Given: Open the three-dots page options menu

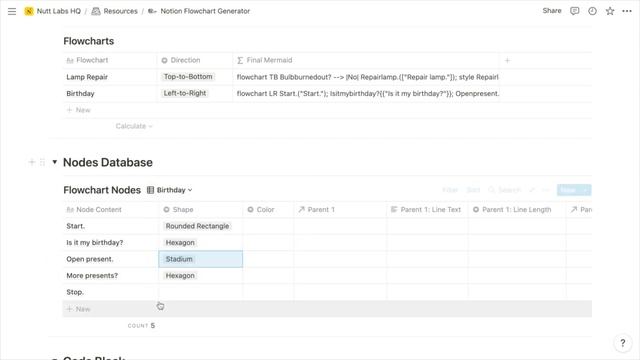Looking at the screenshot, I should [x=627, y=11].
